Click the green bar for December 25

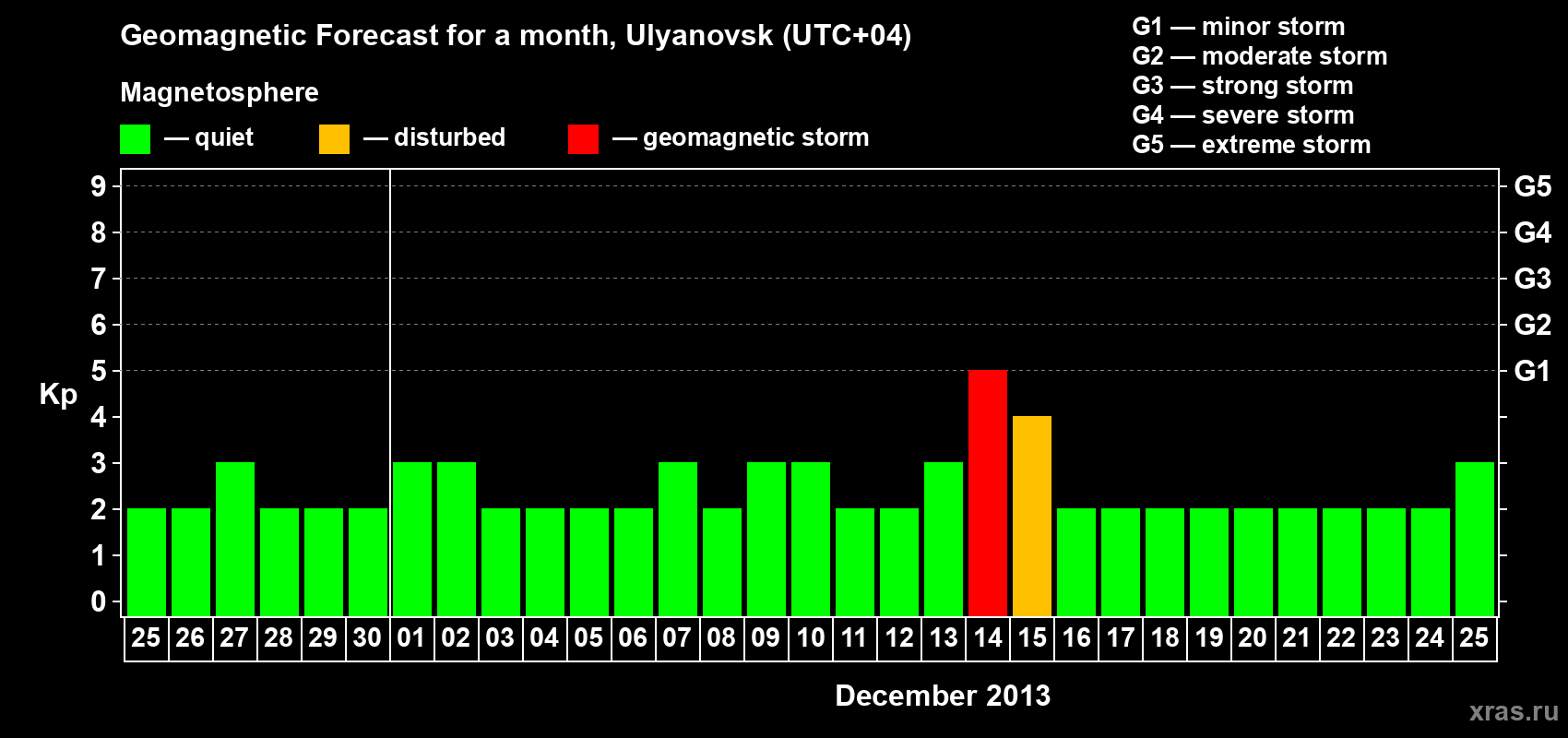1475,539
